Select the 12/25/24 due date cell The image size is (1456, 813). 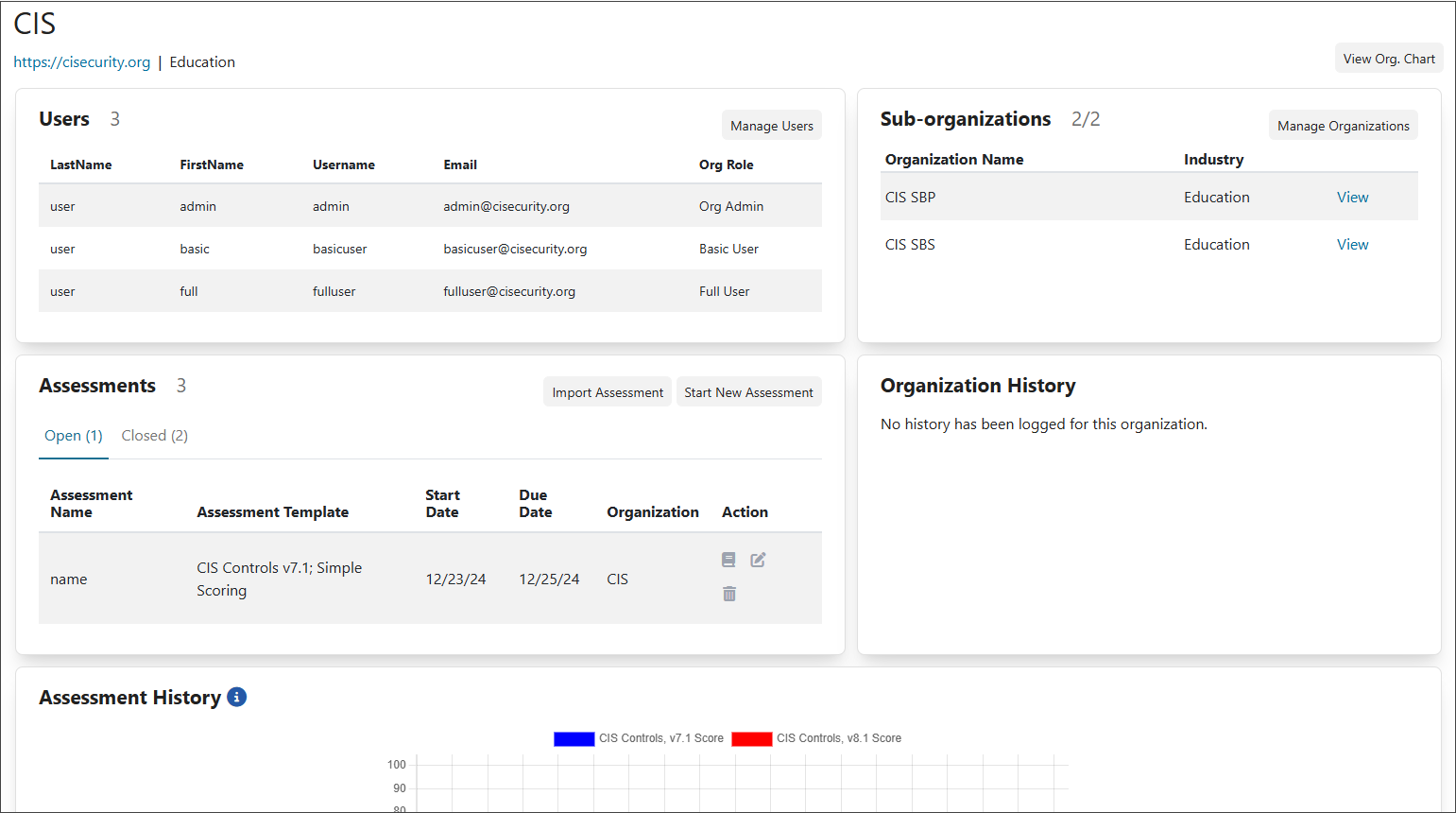(x=549, y=579)
